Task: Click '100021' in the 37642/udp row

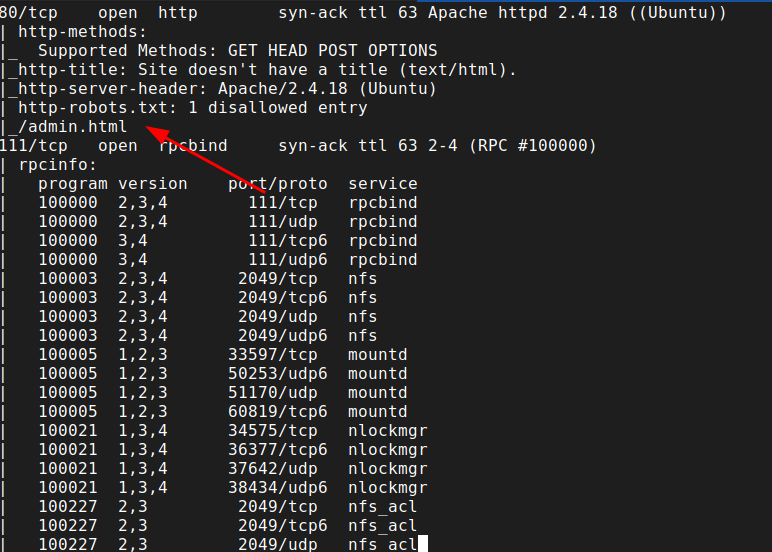Action: (68, 469)
